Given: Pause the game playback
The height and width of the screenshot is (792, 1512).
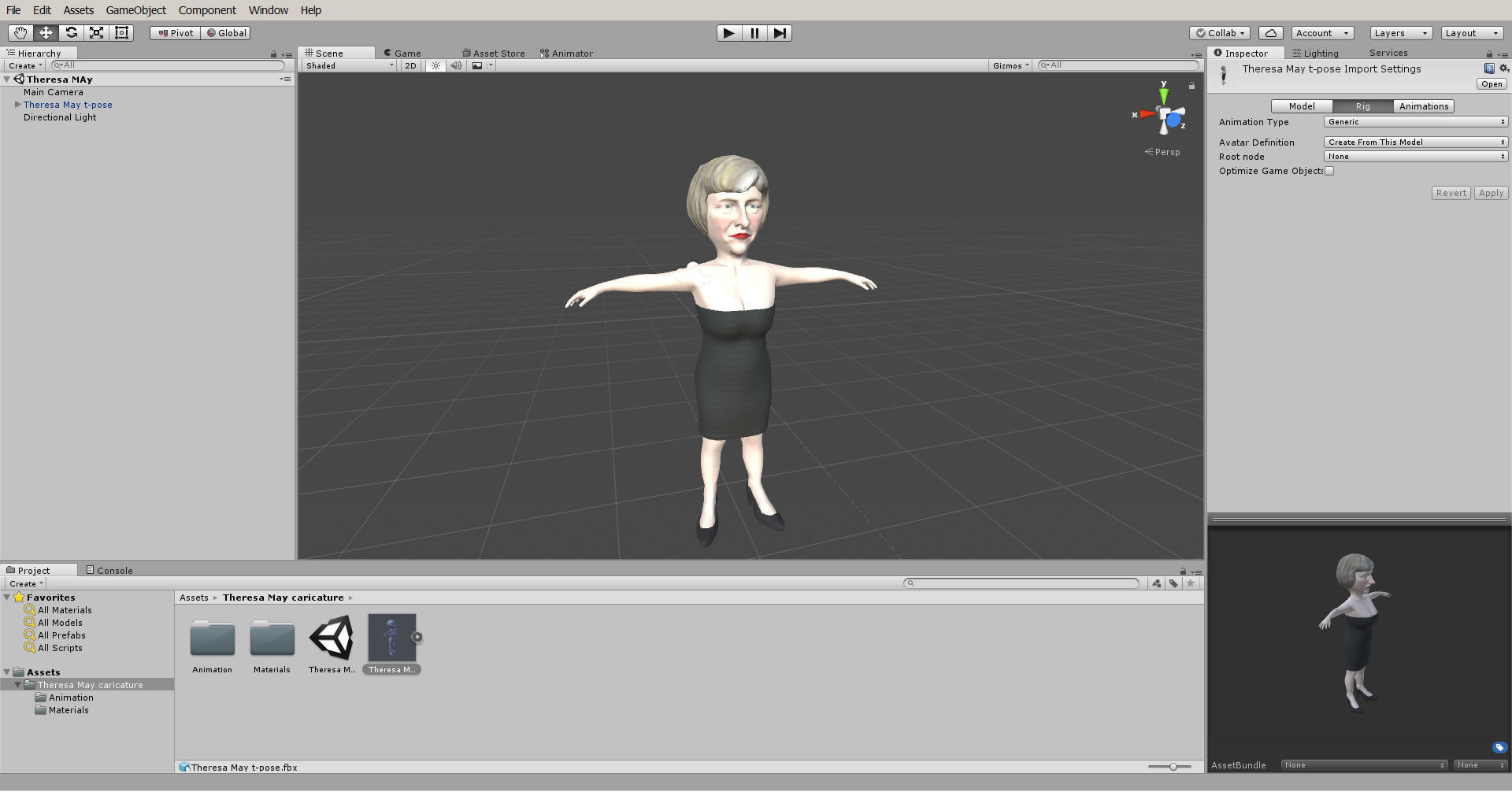Looking at the screenshot, I should (754, 33).
